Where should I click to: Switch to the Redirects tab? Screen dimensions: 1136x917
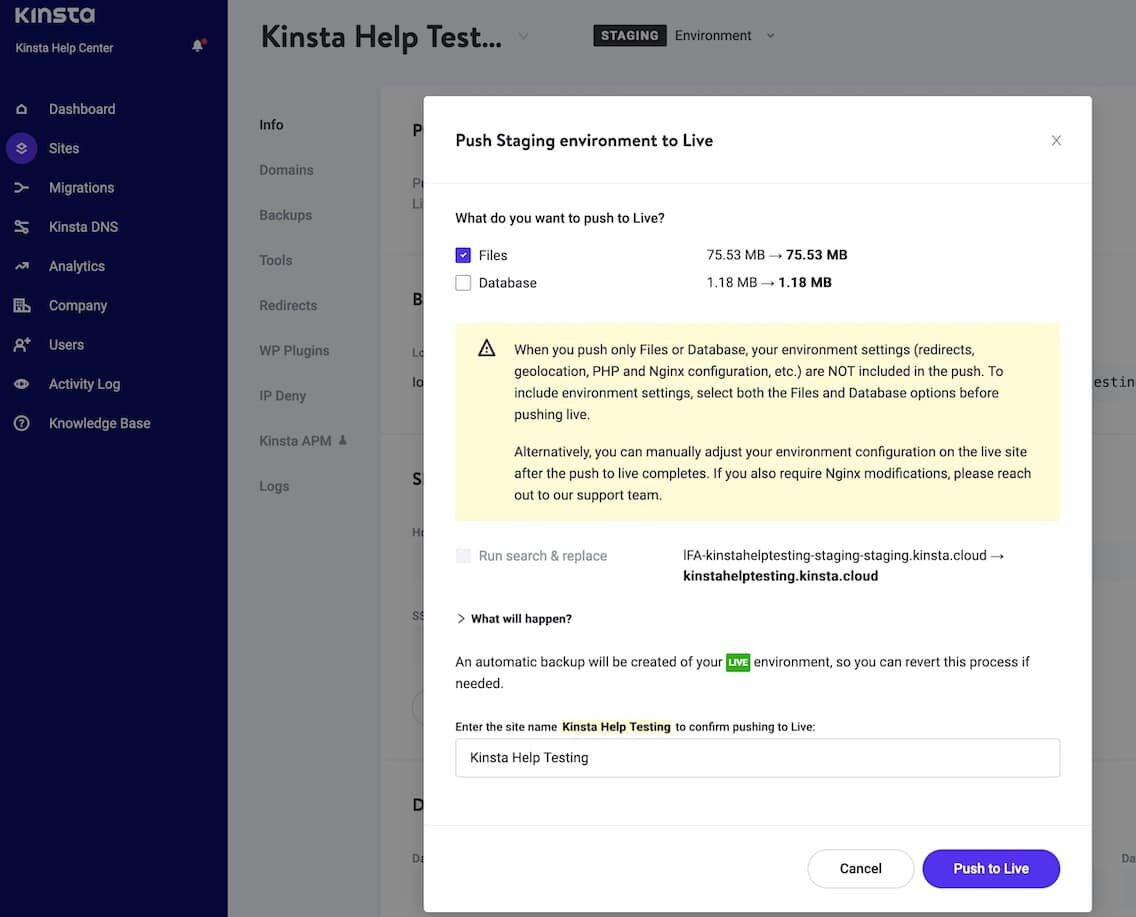point(288,305)
